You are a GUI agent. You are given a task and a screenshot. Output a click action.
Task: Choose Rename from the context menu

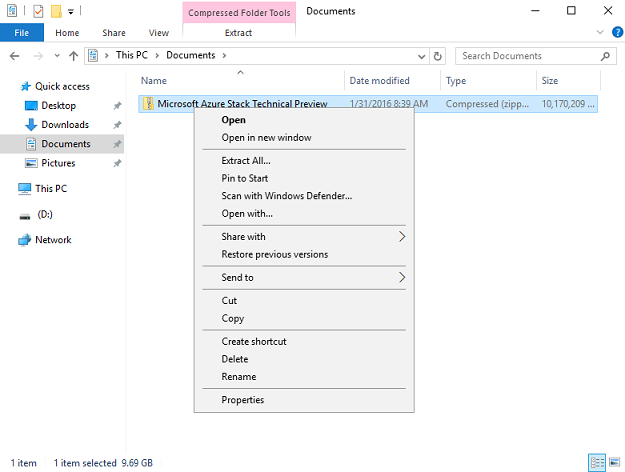304,376
